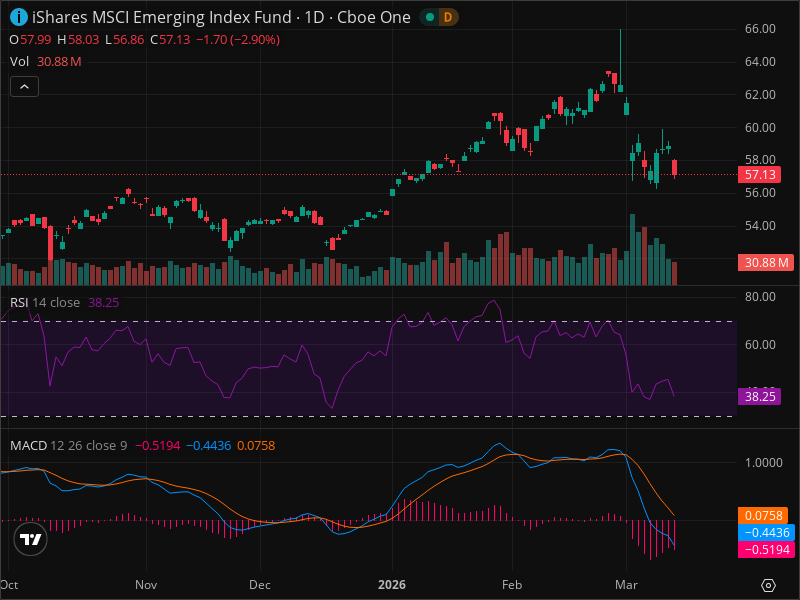Image resolution: width=800 pixels, height=600 pixels.
Task: Click the 62.00 price scale label
Action: coord(760,94)
